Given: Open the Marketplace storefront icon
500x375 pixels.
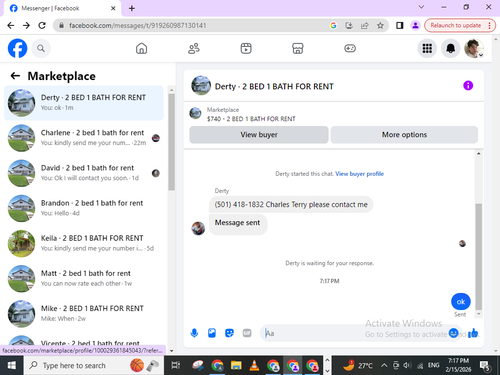Looking at the screenshot, I should click(x=298, y=49).
